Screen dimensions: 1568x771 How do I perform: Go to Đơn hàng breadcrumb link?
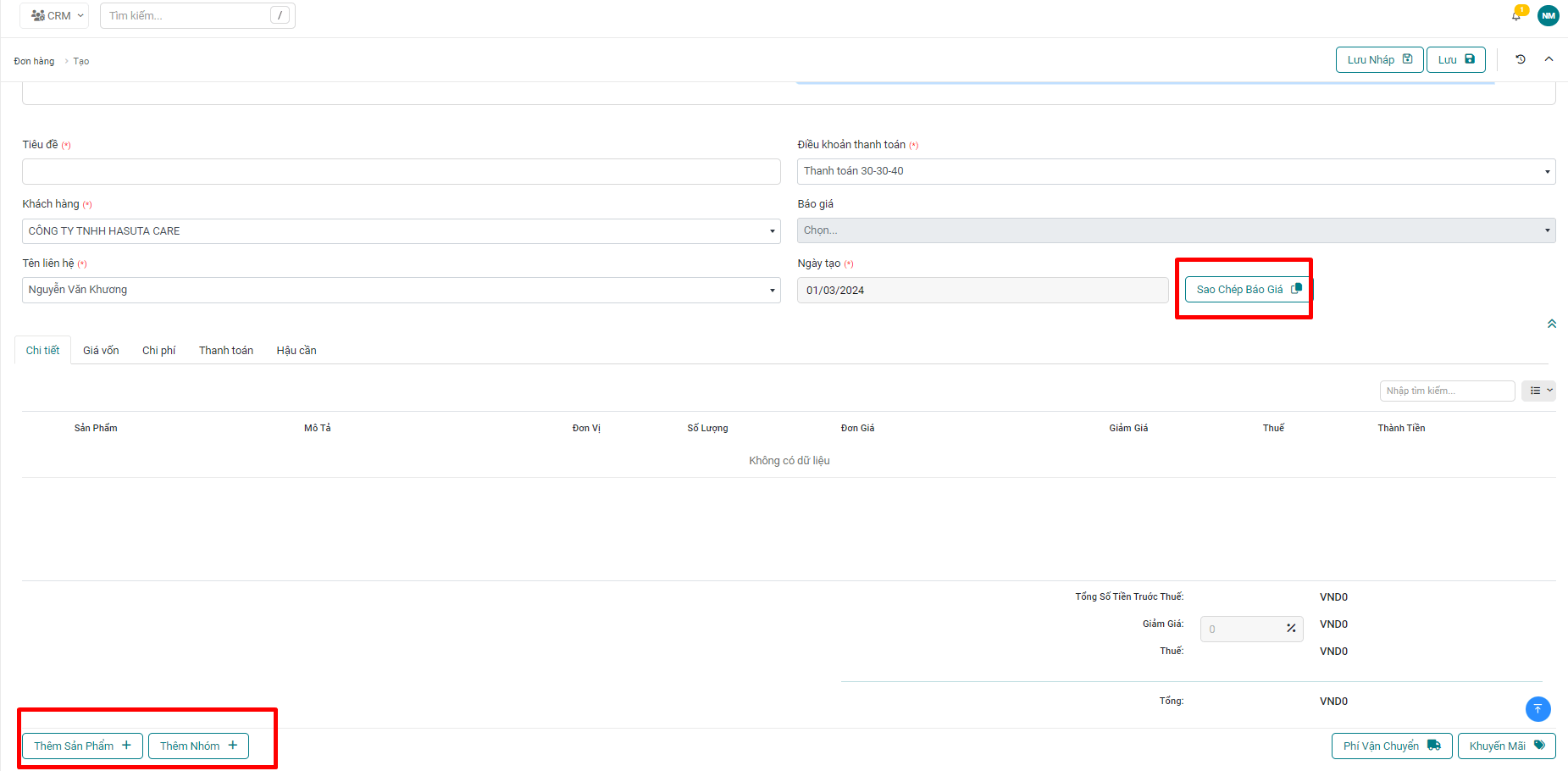34,61
